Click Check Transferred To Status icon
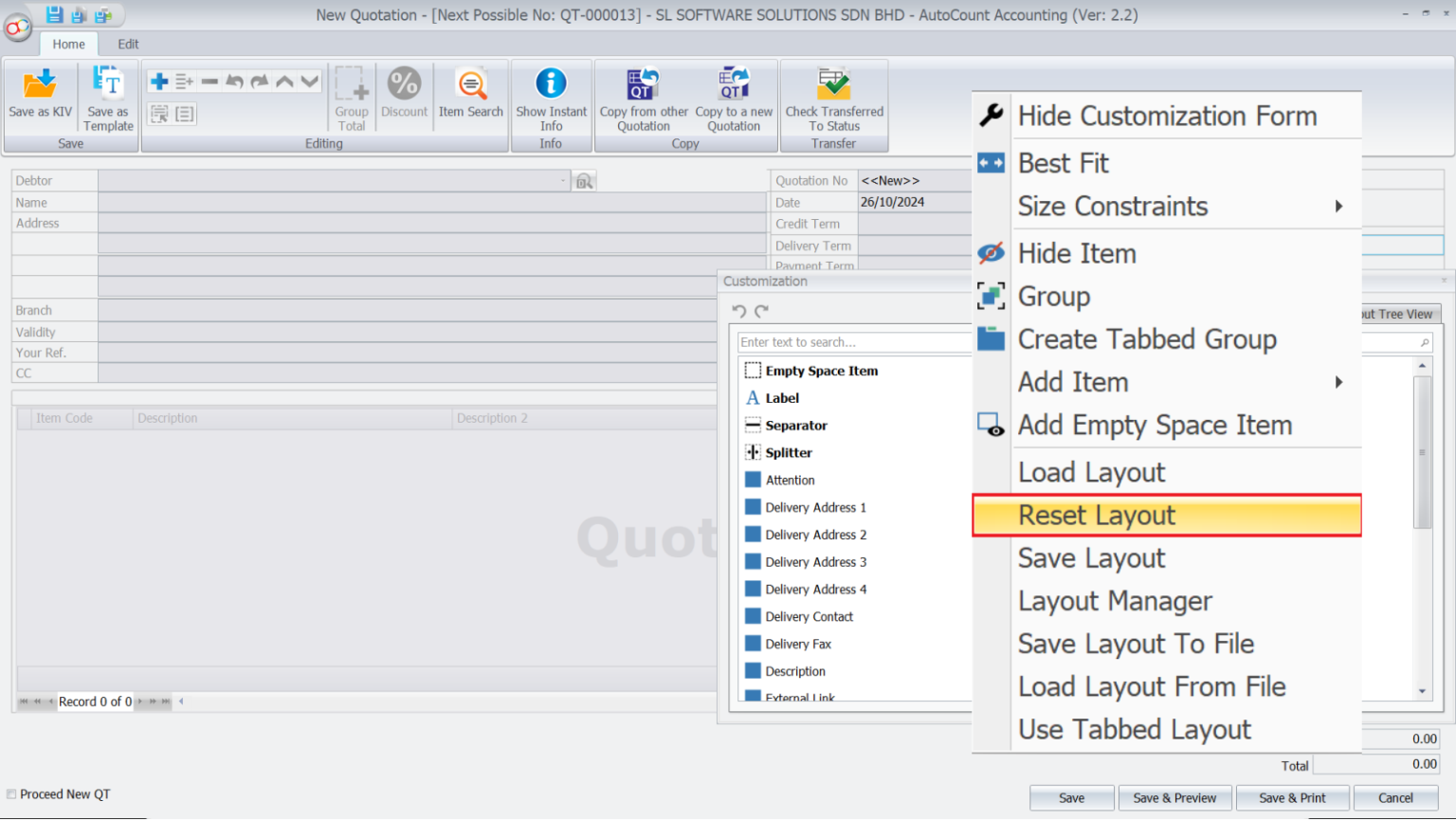Viewport: 1456px width, 820px height. coord(834,83)
